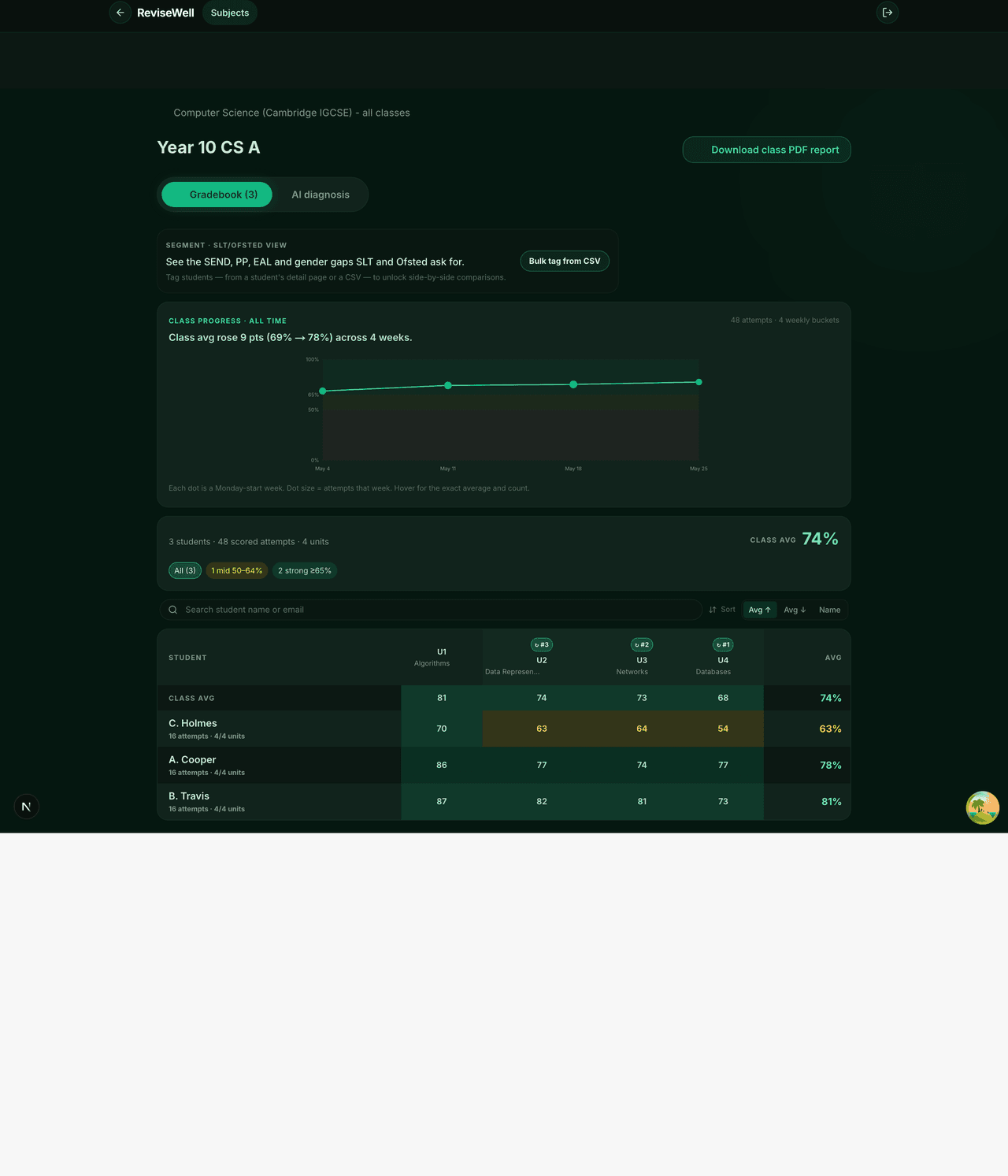Click Bulk tag from CSV button
Screen dimensions: 1008x1176
565,261
